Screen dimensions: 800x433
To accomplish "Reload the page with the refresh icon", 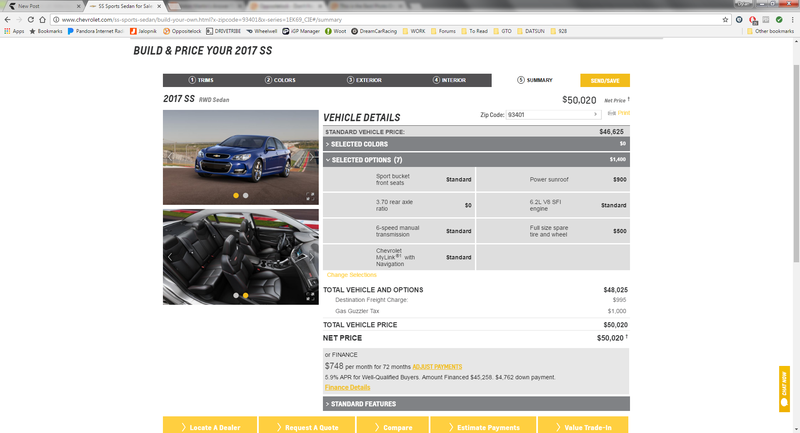I will click(31, 20).
